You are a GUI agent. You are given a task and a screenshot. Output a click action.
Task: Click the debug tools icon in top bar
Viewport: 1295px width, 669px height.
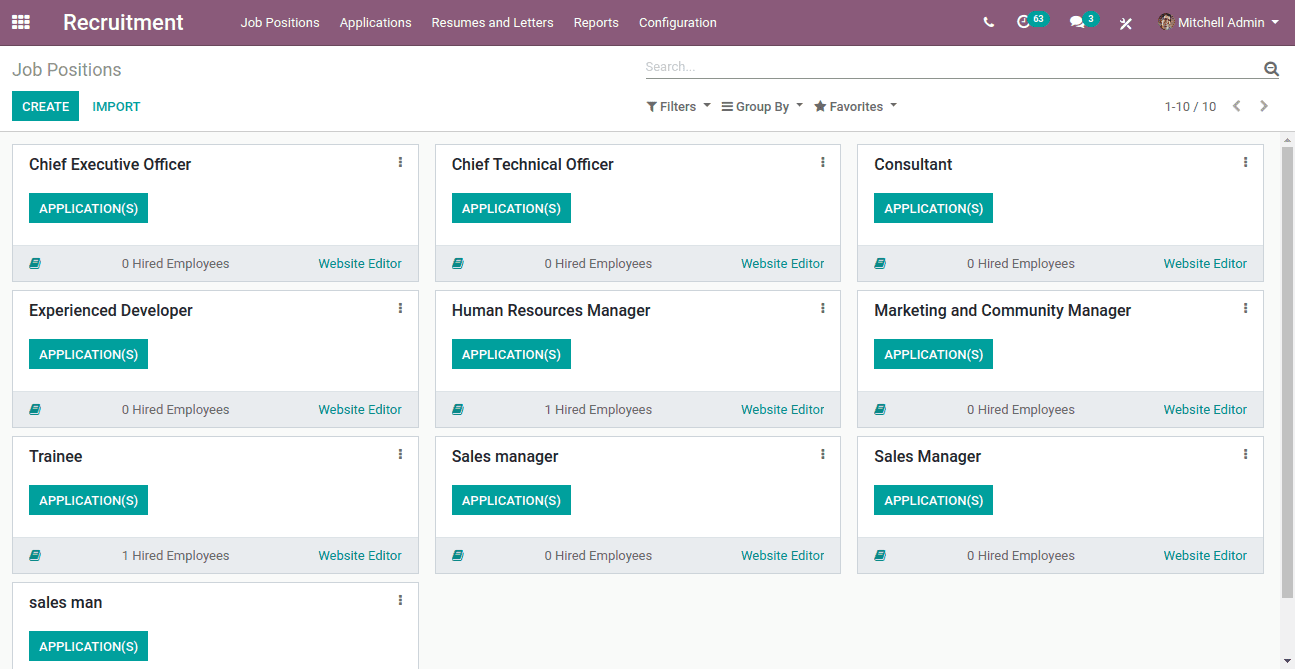point(1125,23)
